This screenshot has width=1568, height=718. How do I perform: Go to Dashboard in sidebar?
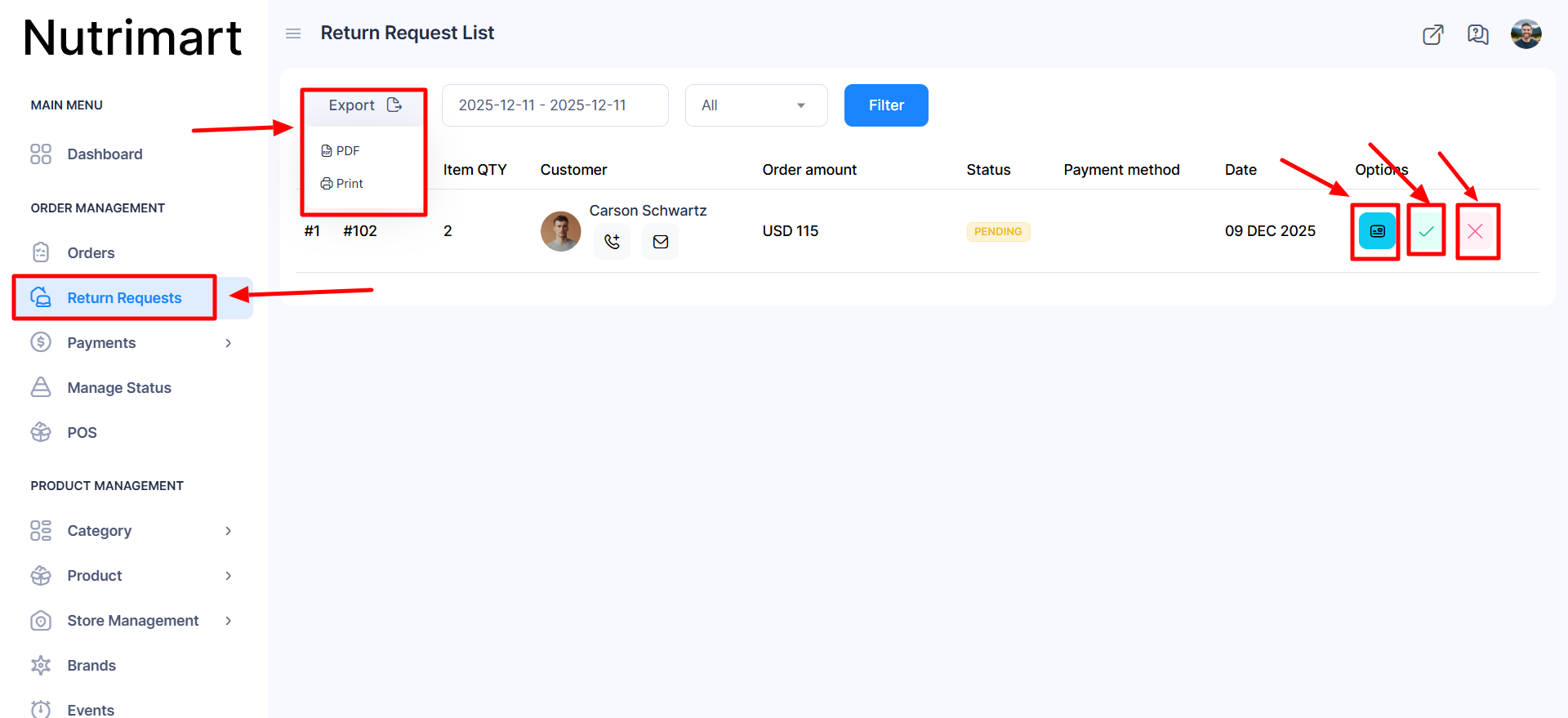tap(105, 154)
